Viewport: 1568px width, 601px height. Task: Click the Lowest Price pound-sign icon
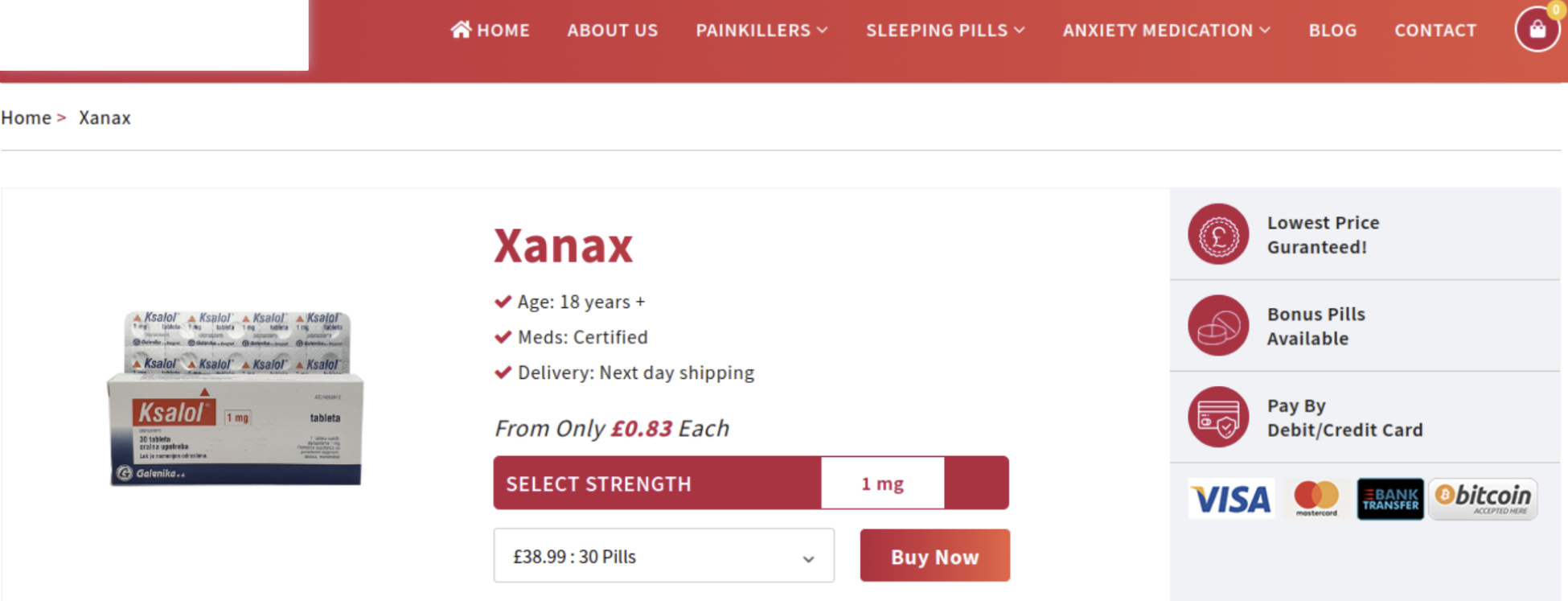coord(1218,234)
